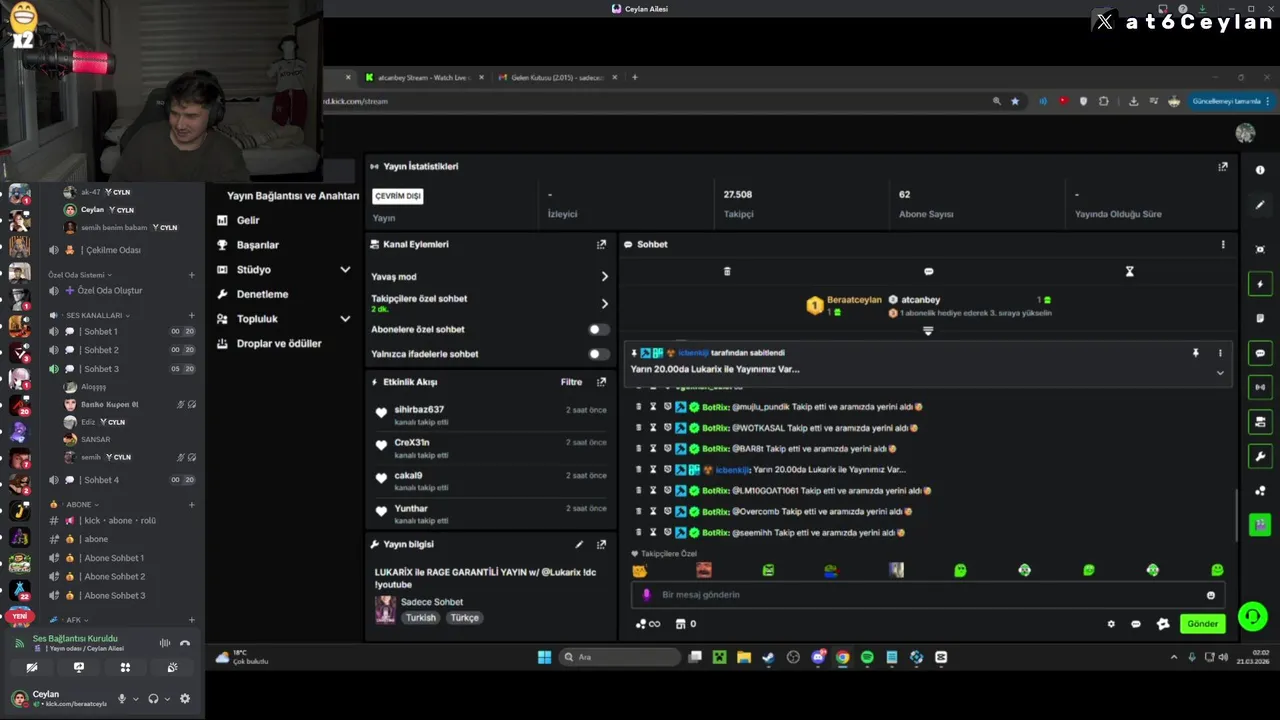The height and width of the screenshot is (720, 1280).
Task: Open Özel Oda Oluştur channel
Action: [110, 290]
